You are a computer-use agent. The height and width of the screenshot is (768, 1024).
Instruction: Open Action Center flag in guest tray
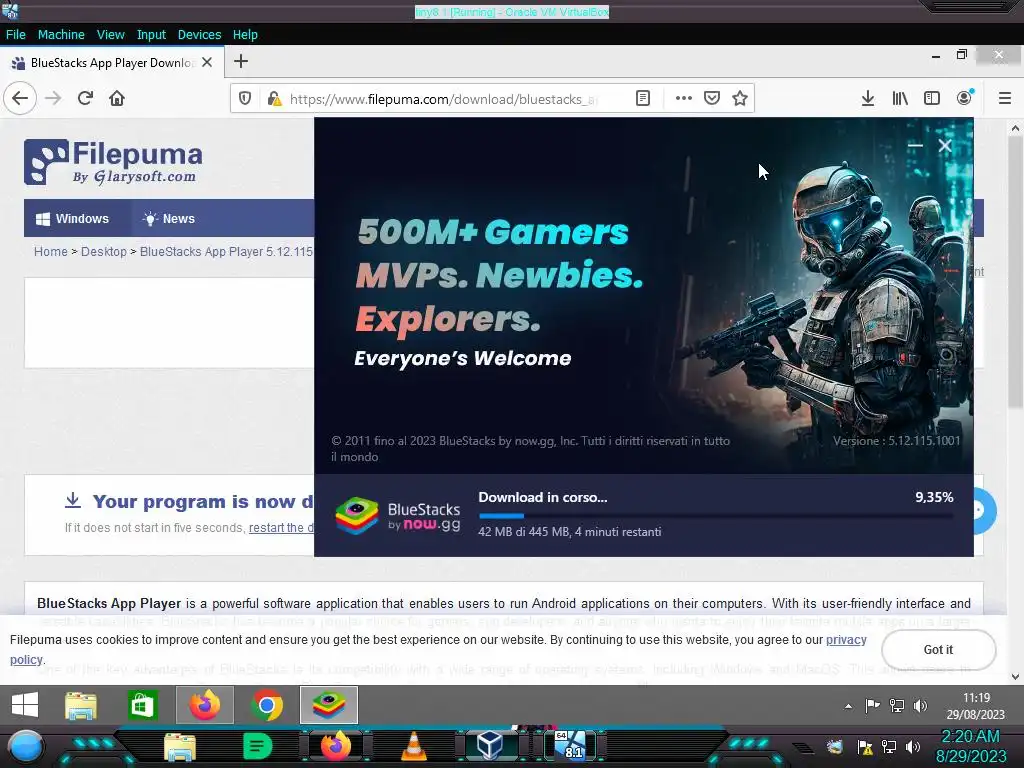pos(872,706)
